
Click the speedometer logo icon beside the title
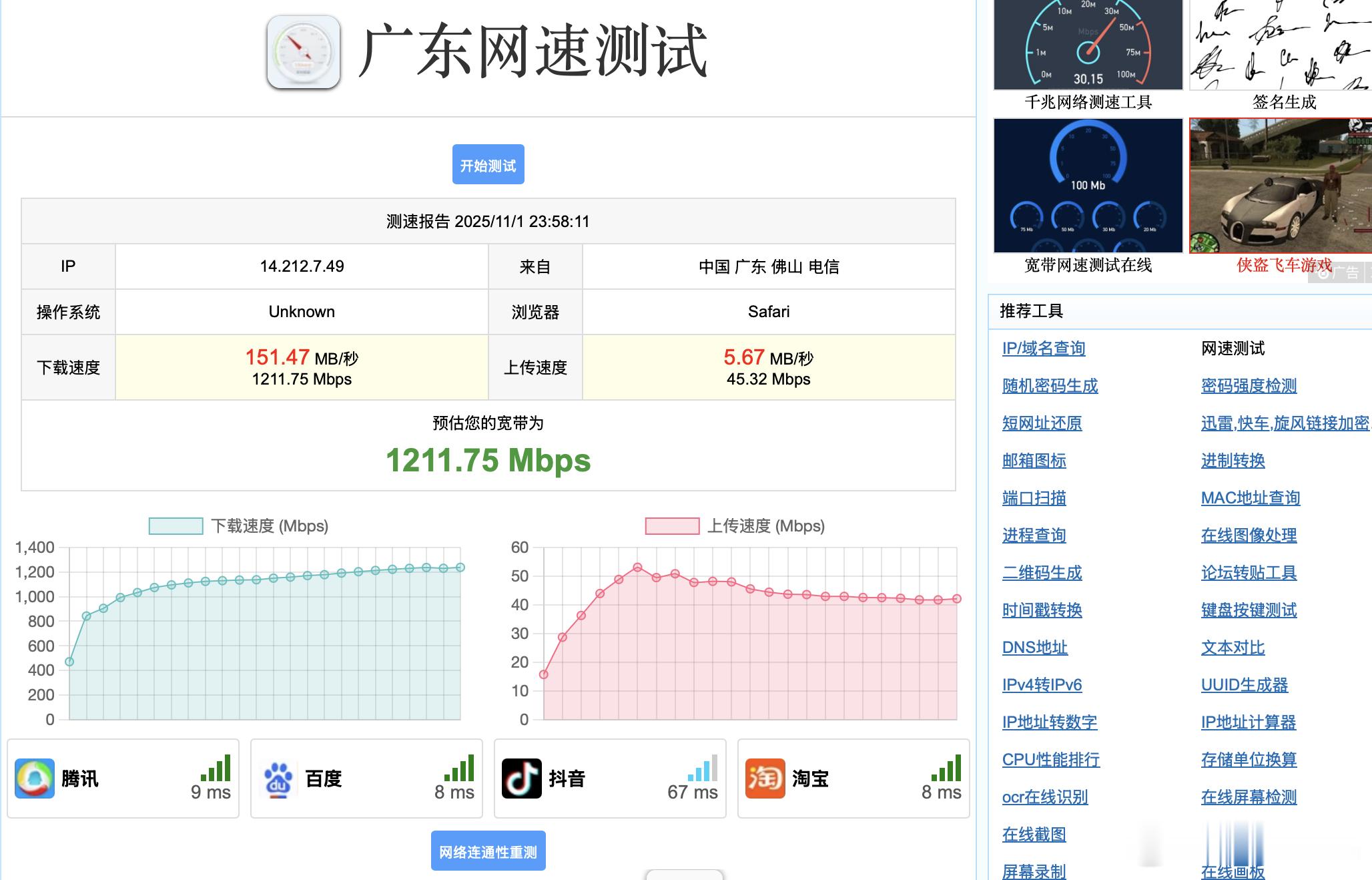click(x=304, y=53)
